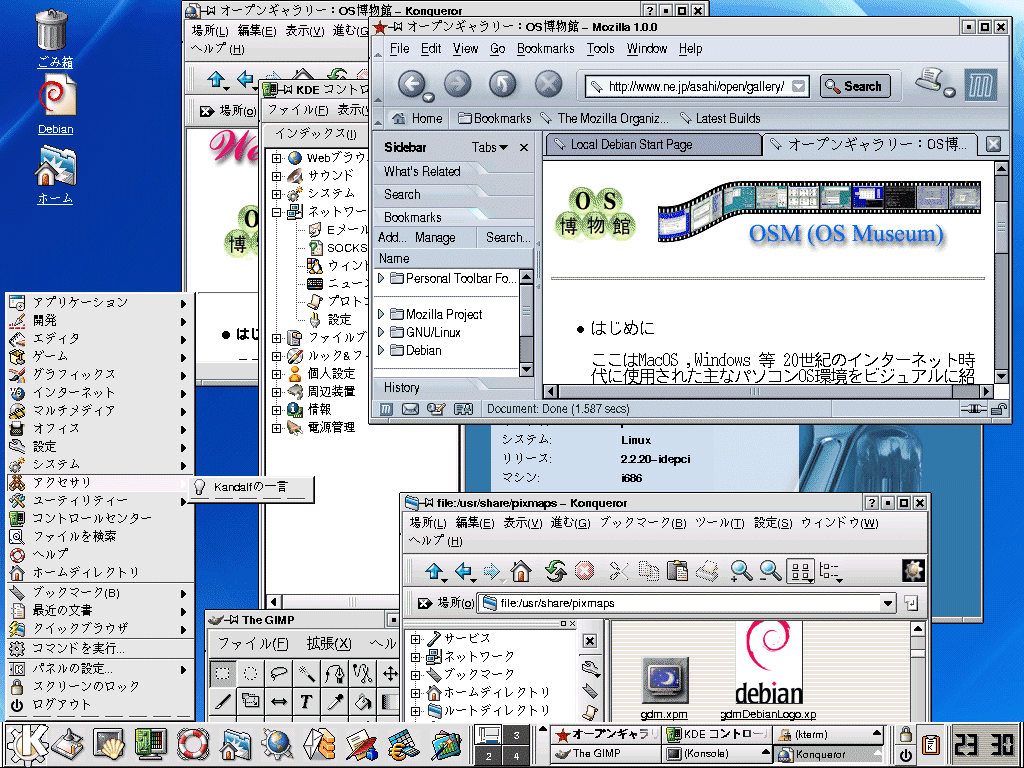
Task: Click the scissors Cut icon in pixmaps Konqueror
Action: pos(618,571)
